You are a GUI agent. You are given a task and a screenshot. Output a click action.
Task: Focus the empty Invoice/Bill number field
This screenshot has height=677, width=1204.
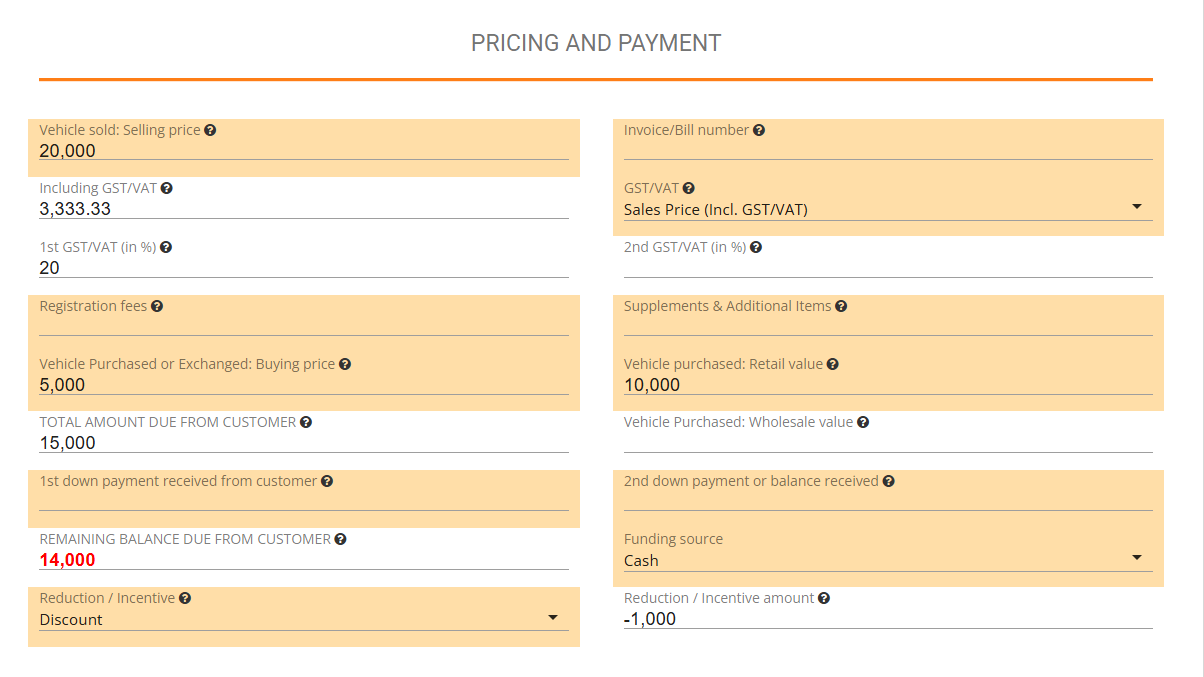[887, 149]
